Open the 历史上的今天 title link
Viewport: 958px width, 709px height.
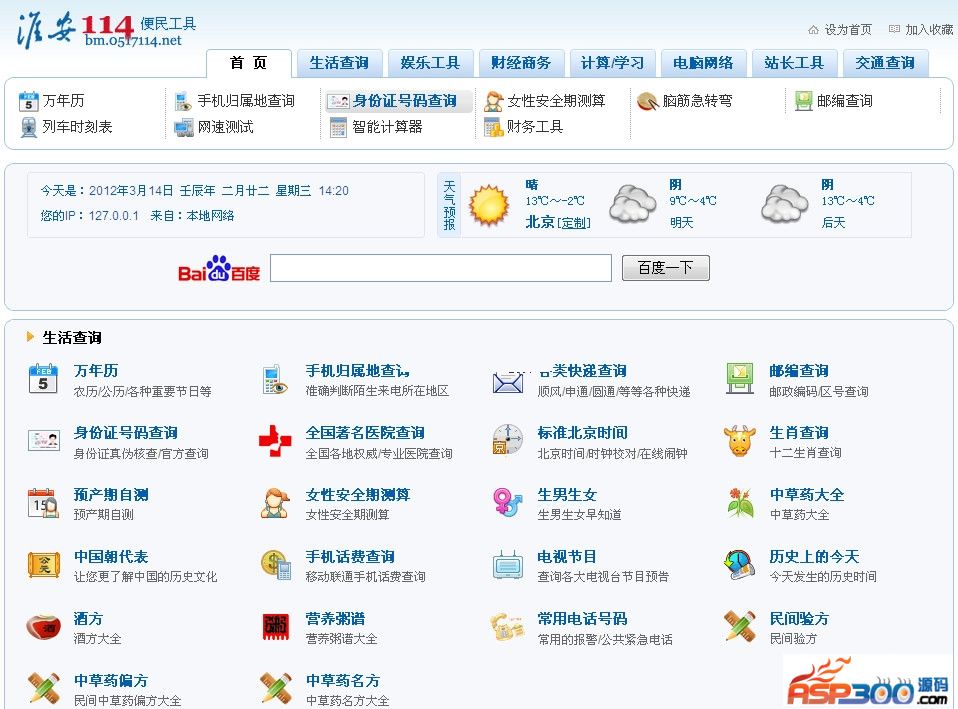(814, 557)
